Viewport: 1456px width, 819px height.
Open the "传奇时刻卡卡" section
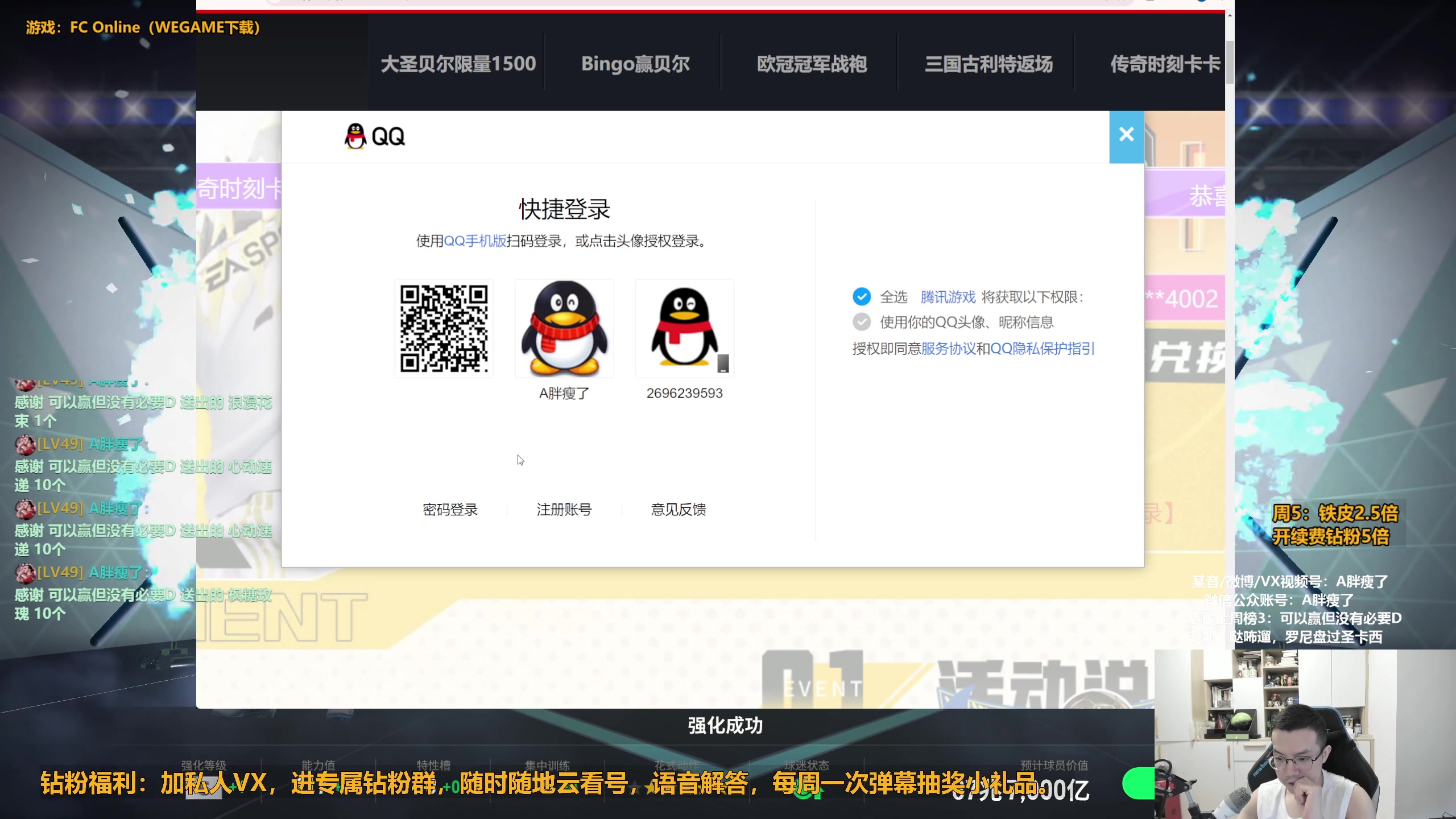1165,63
